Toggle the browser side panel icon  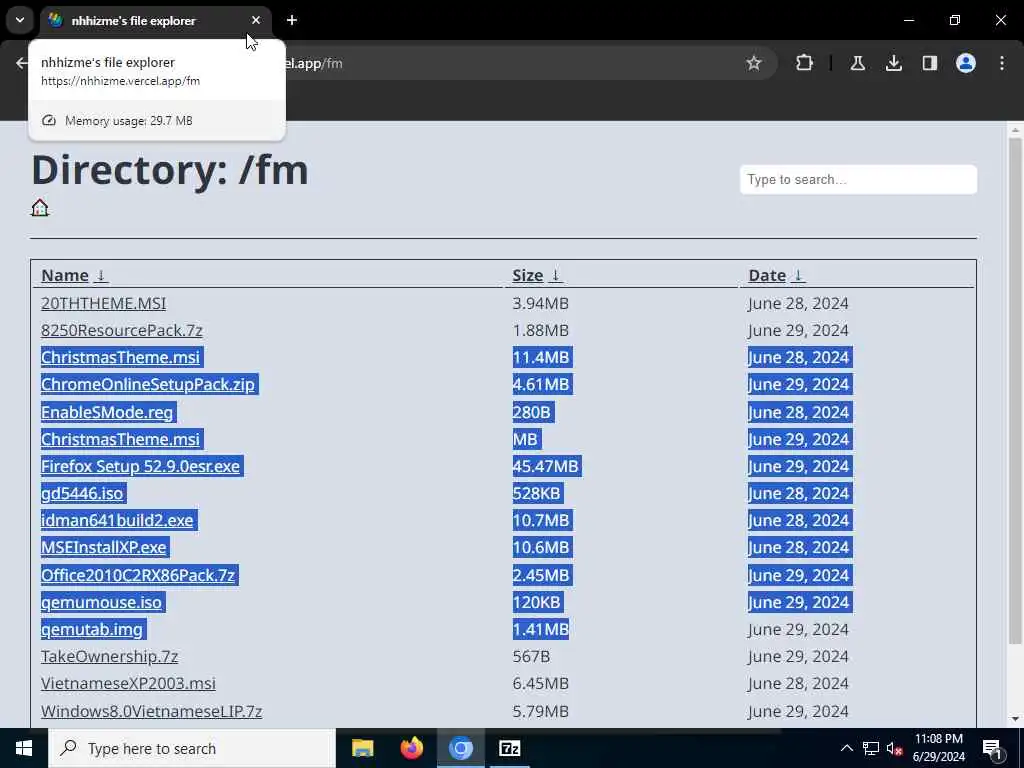[x=929, y=63]
